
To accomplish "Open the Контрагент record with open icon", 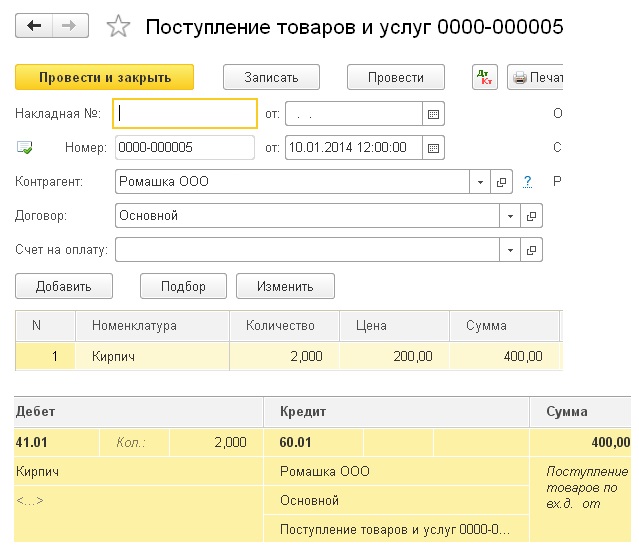I will 501,182.
